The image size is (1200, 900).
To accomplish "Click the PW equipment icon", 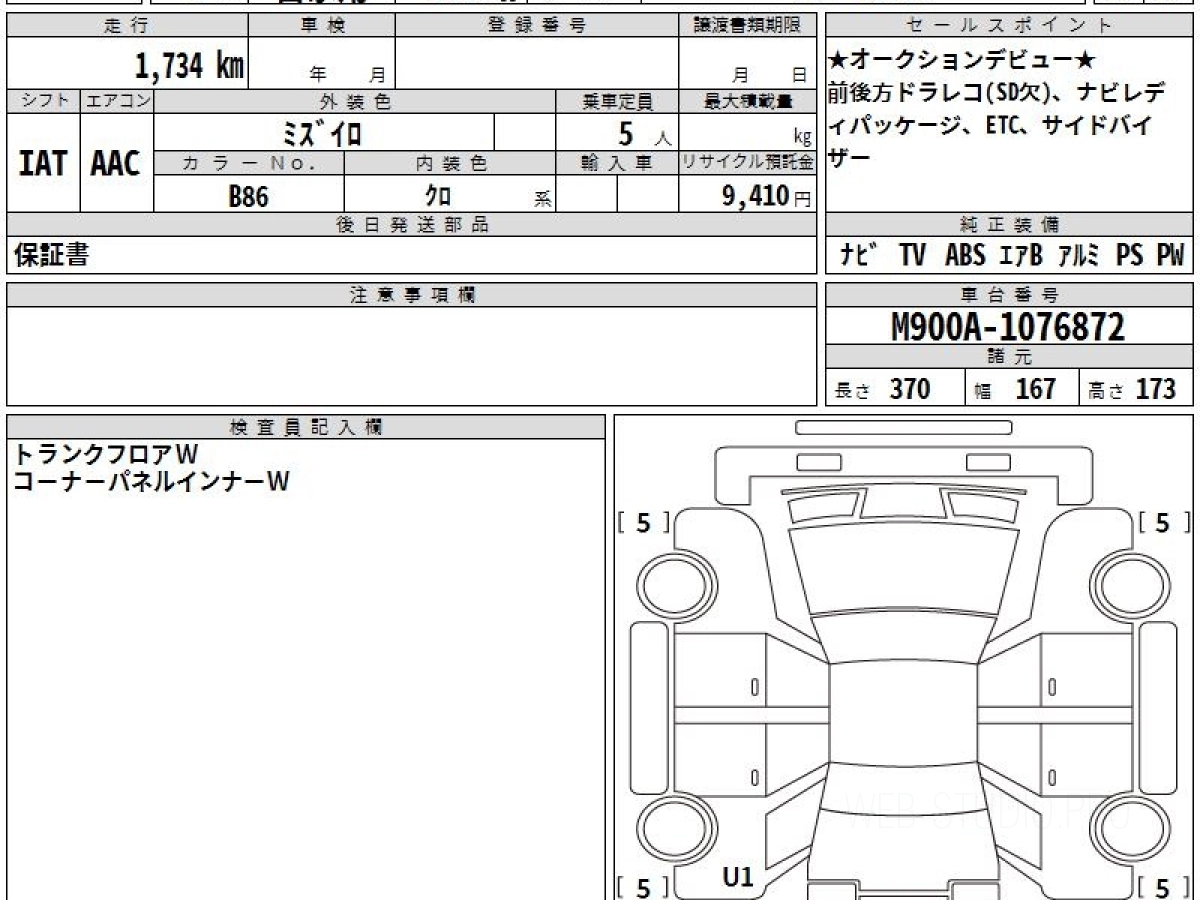I will (1169, 255).
